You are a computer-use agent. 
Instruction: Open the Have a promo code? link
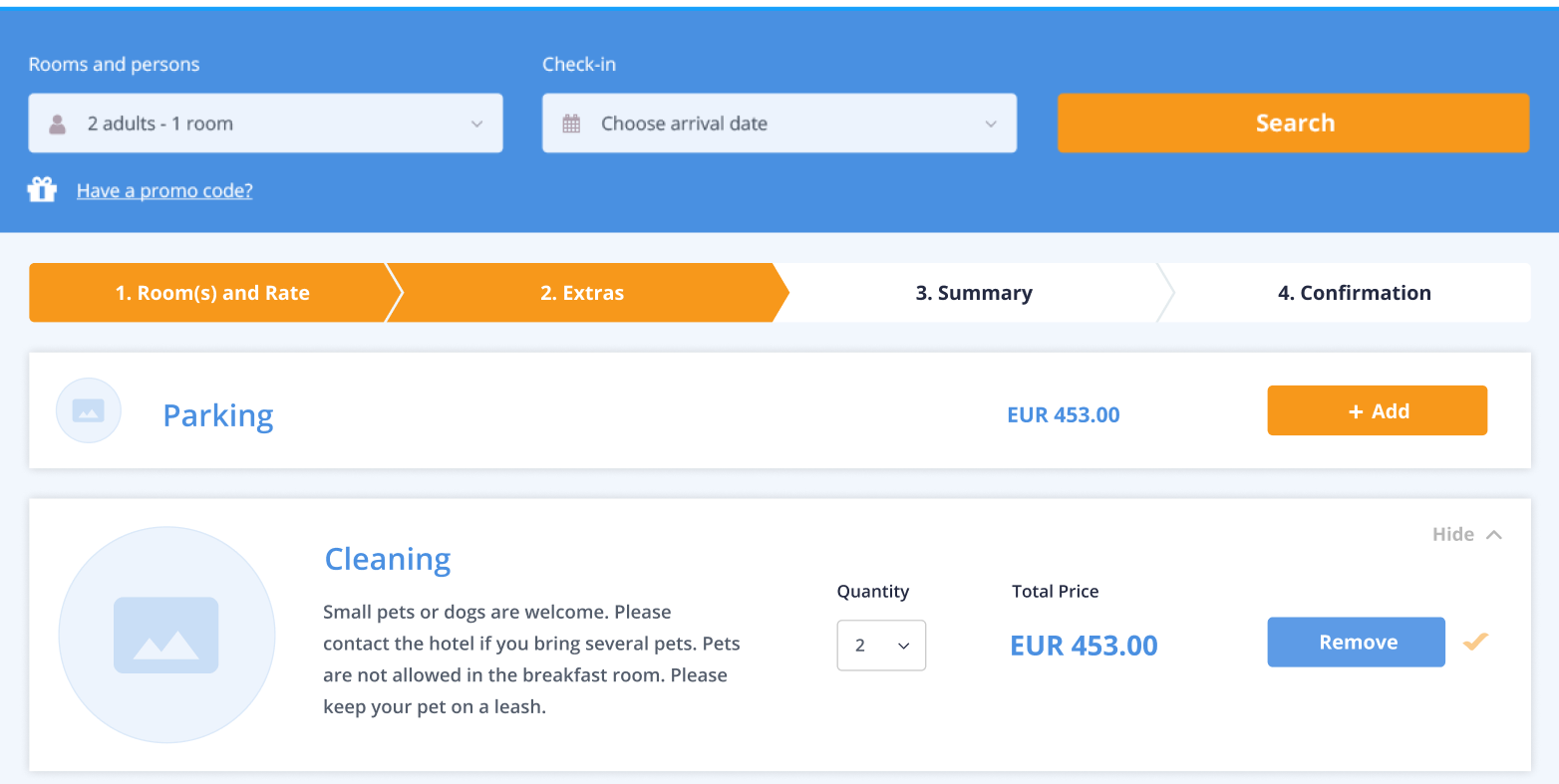pyautogui.click(x=164, y=190)
